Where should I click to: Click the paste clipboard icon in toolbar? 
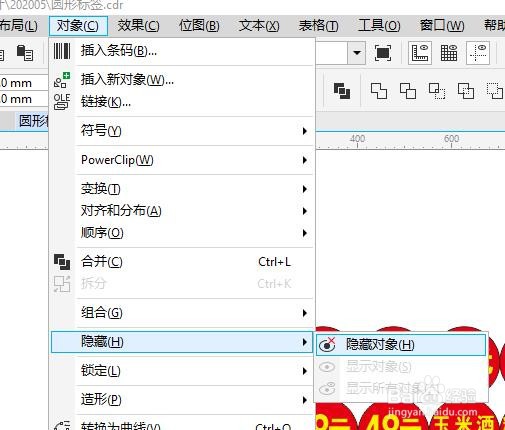point(25,53)
